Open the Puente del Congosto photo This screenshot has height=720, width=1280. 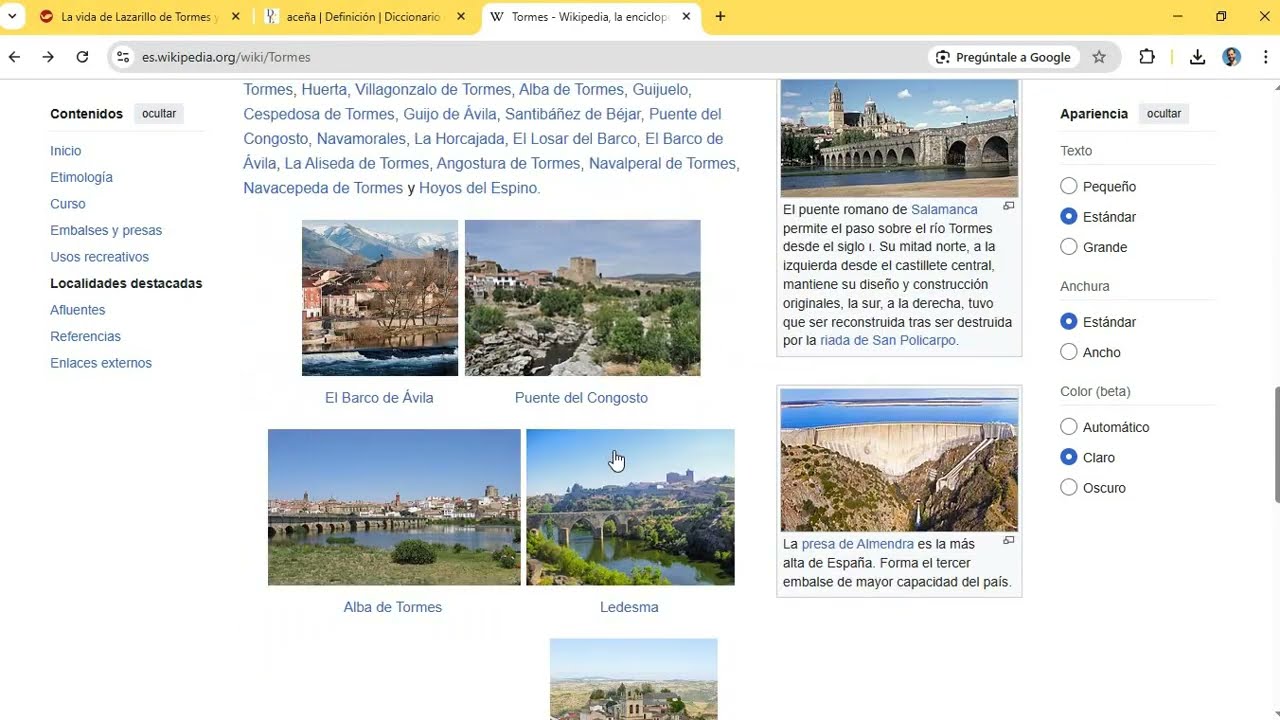583,298
